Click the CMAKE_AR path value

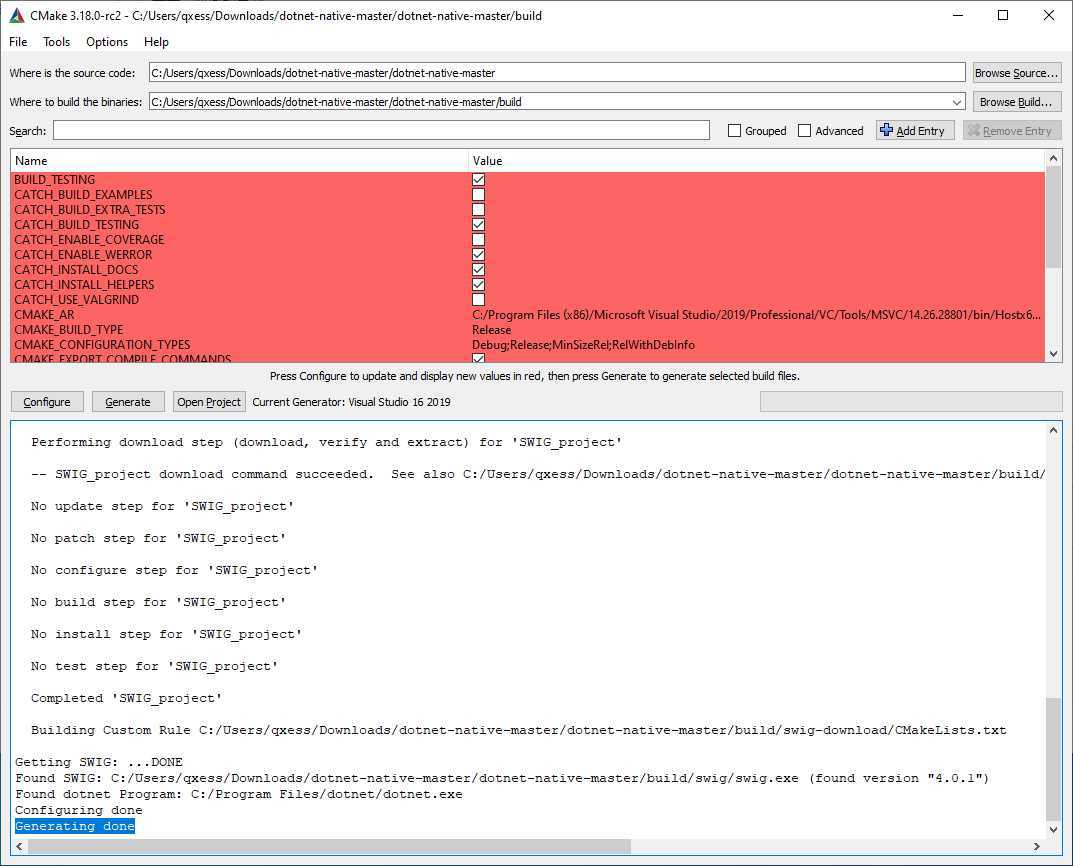(x=757, y=315)
